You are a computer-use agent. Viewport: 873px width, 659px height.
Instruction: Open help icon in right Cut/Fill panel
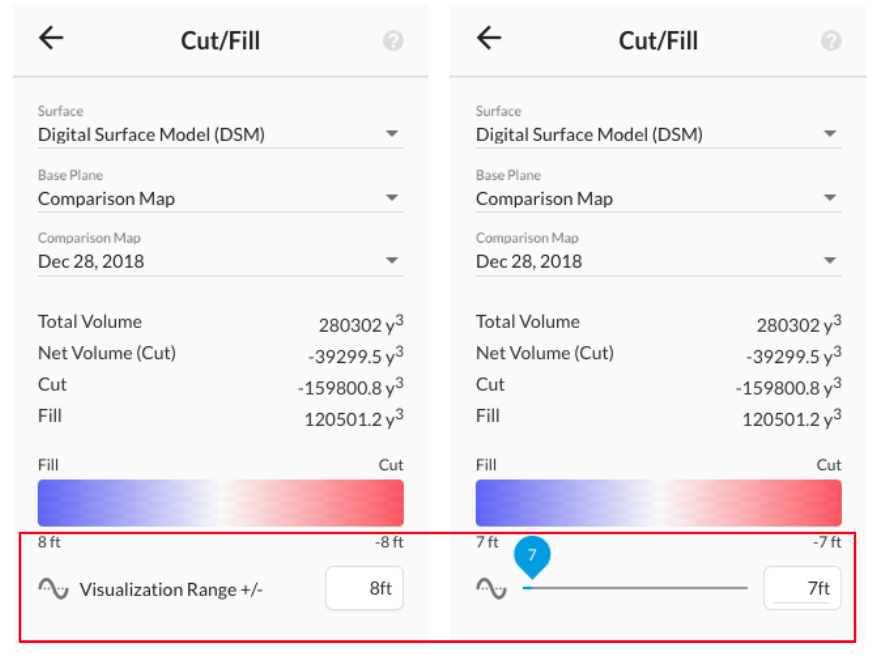(x=831, y=41)
